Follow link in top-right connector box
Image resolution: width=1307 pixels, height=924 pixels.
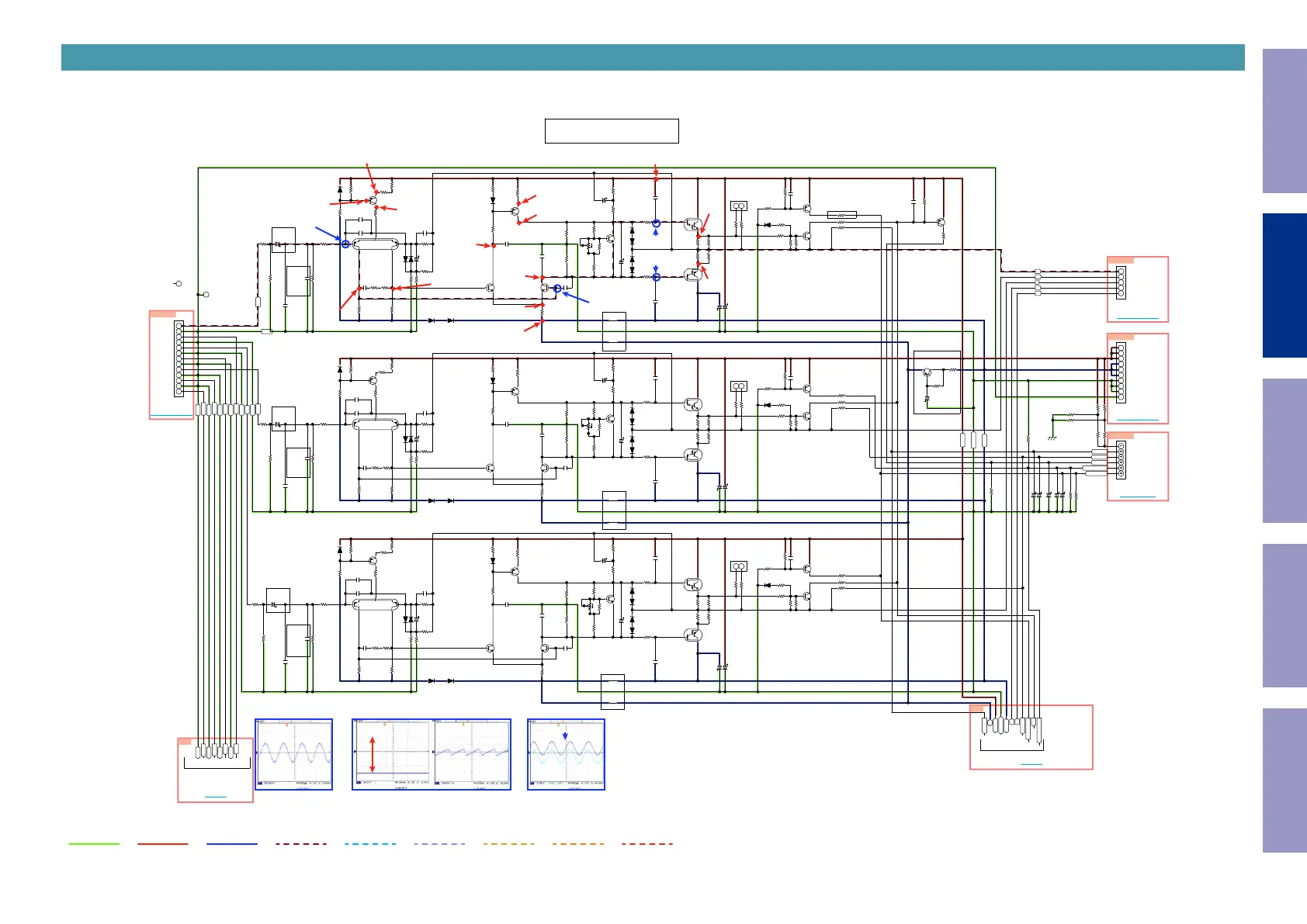[x=1137, y=318]
